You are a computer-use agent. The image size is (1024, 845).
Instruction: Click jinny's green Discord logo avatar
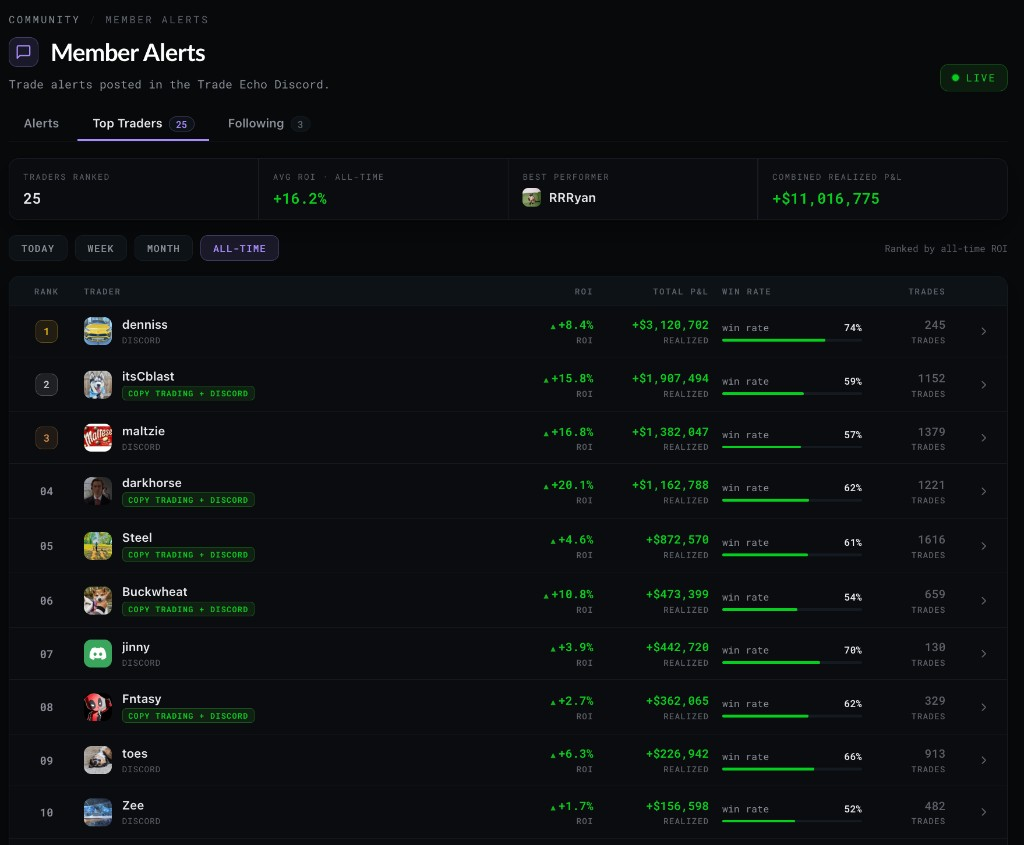(98, 654)
